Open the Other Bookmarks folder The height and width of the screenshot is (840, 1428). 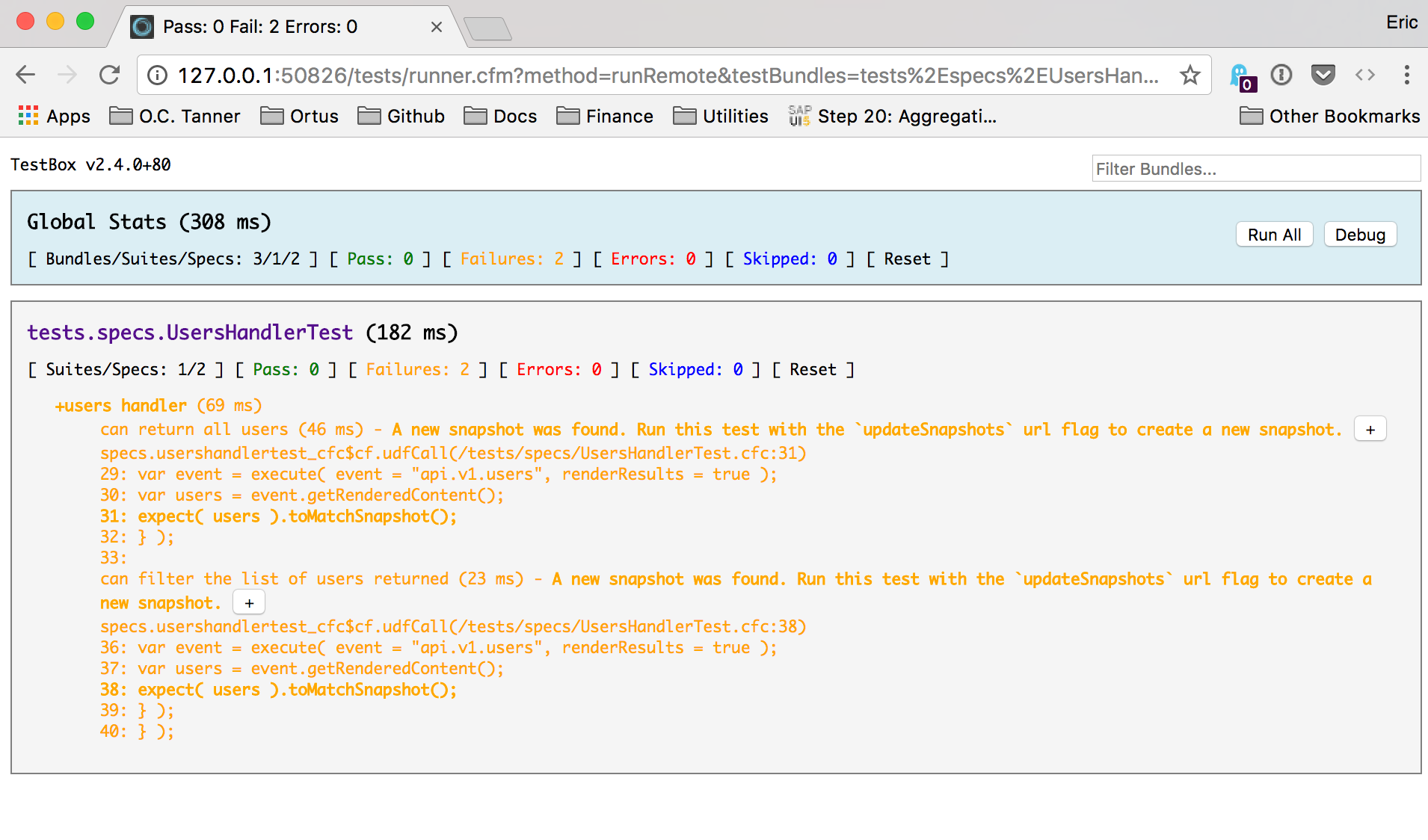[x=1329, y=116]
